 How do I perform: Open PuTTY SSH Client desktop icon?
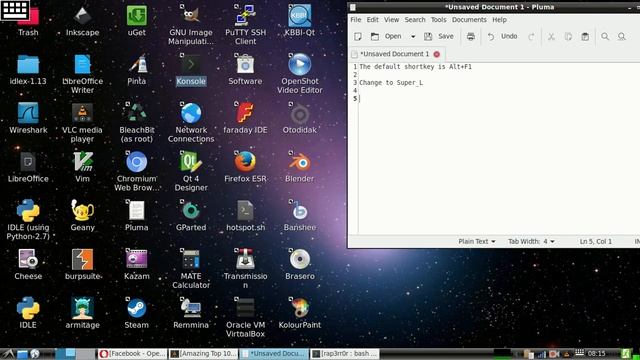(245, 24)
